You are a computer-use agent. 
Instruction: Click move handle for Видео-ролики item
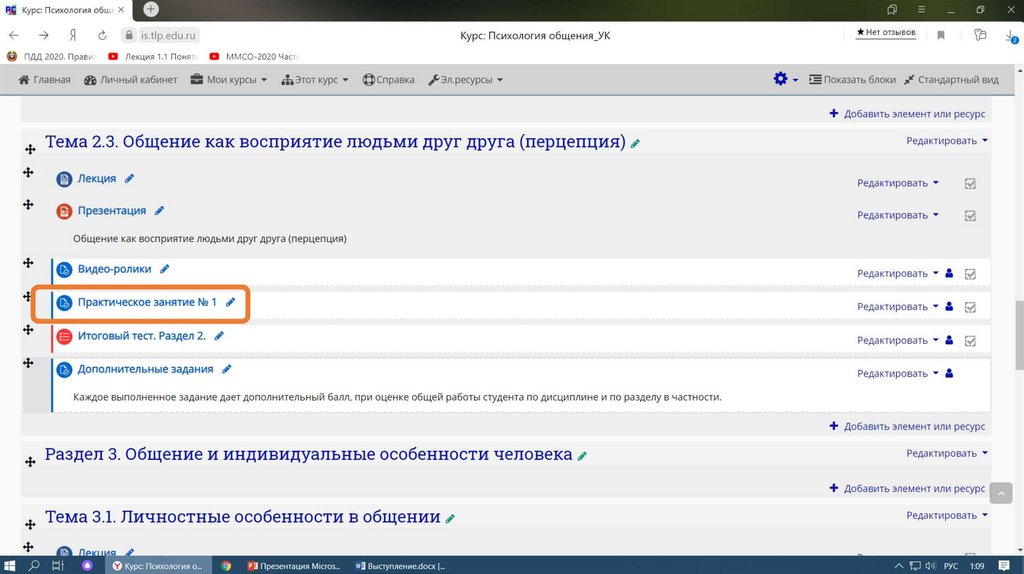[x=29, y=264]
